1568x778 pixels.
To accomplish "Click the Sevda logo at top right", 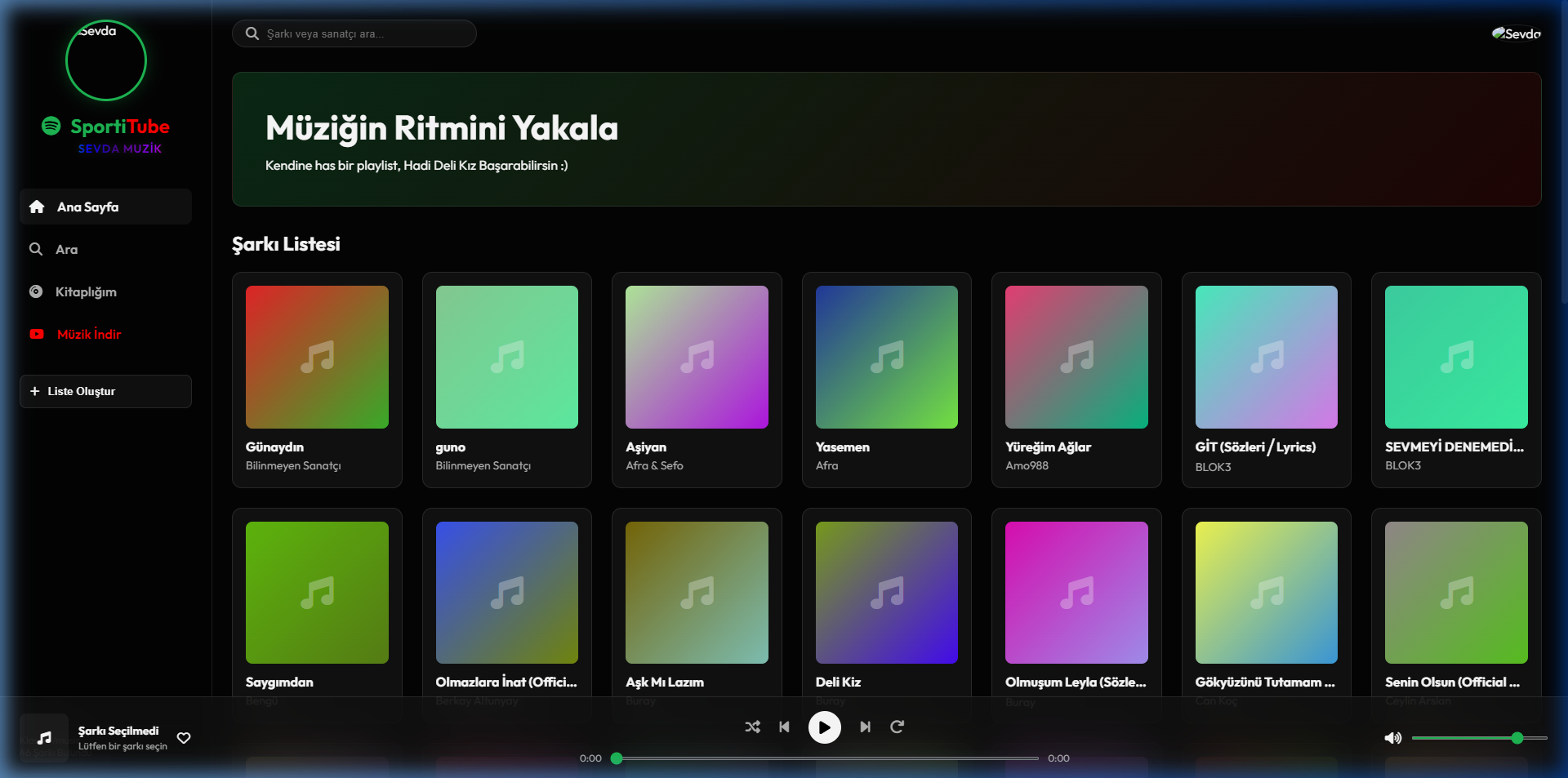I will point(1517,33).
